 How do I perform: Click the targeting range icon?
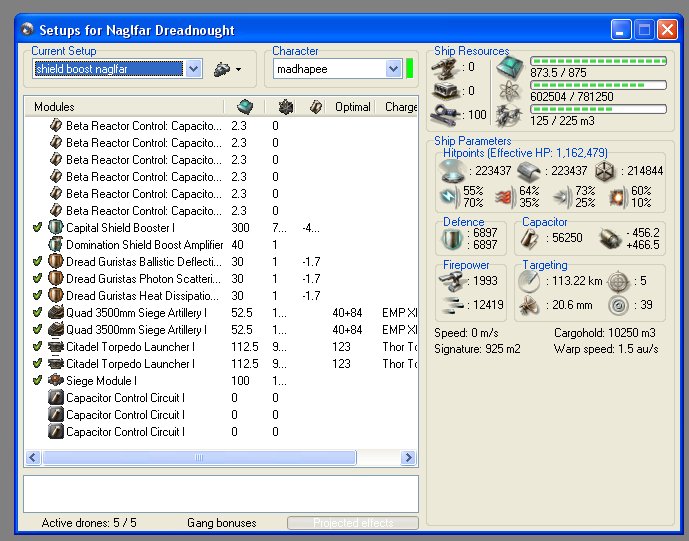click(531, 283)
